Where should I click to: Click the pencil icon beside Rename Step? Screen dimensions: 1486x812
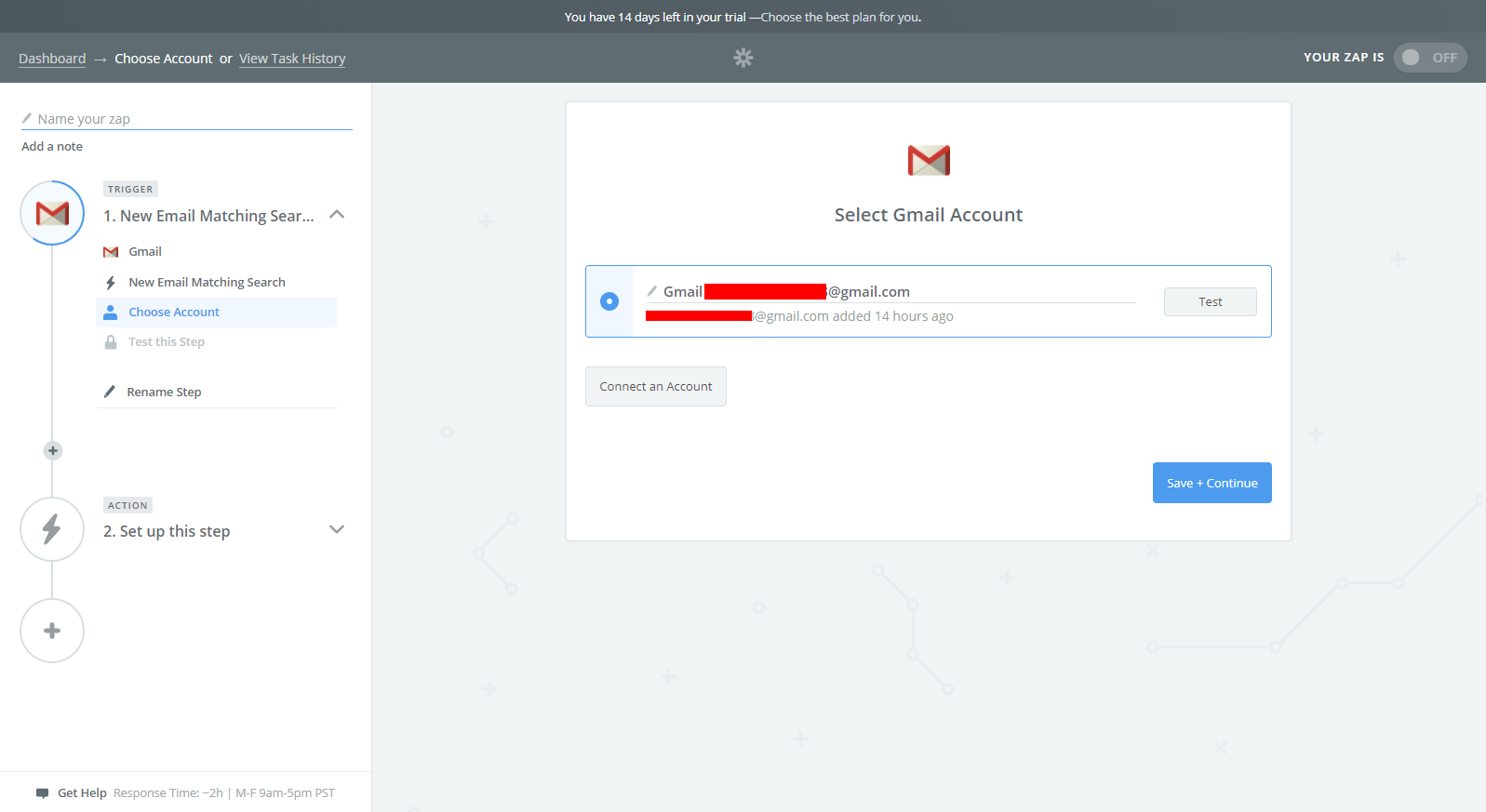click(110, 392)
